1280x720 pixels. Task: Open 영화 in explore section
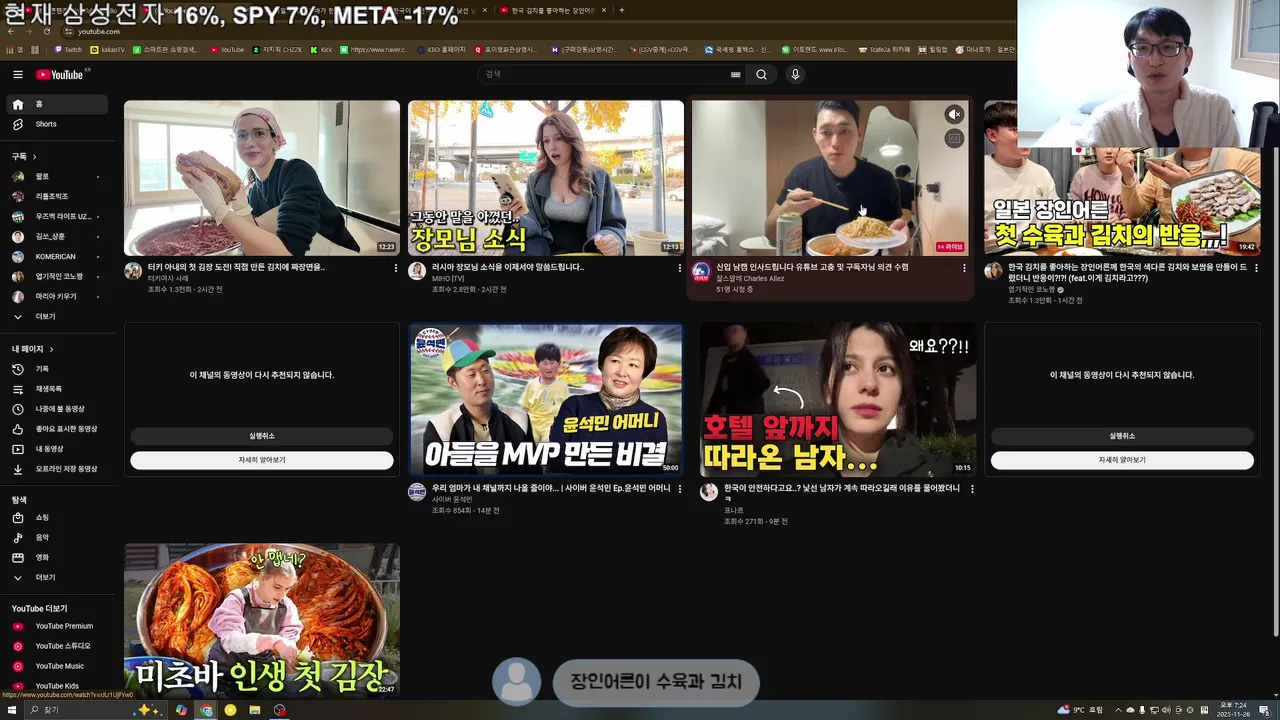point(58,558)
